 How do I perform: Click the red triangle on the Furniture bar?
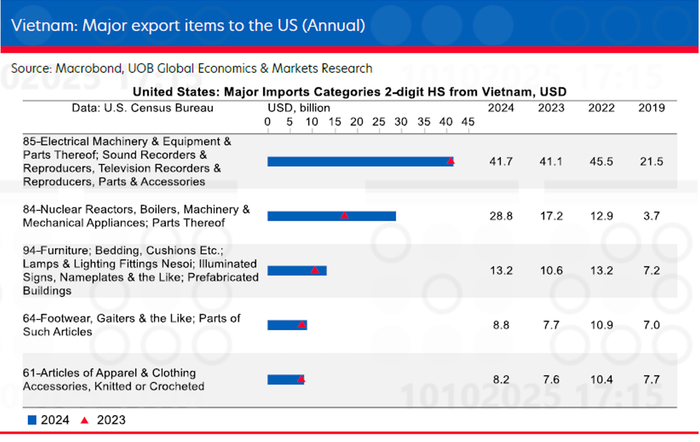coord(315,269)
